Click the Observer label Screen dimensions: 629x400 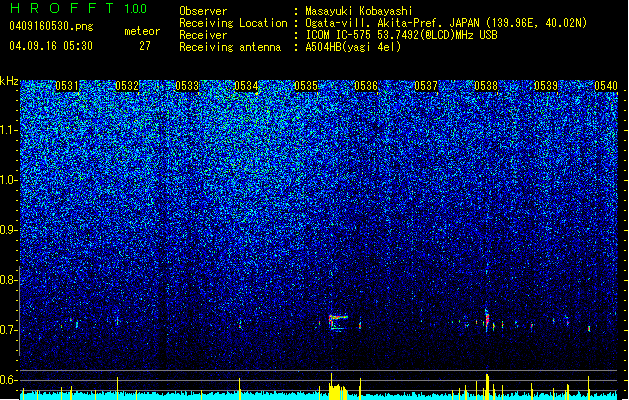(203, 11)
